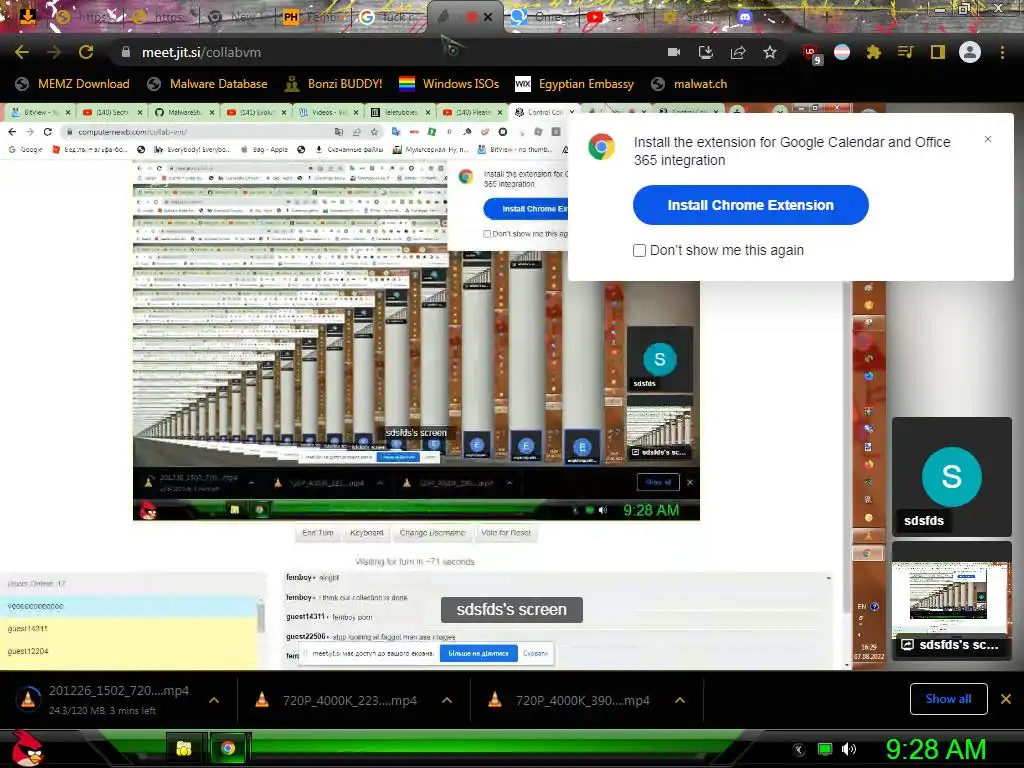
Task: Select the sdsfds's screen thumbnail tile
Action: tap(952, 600)
